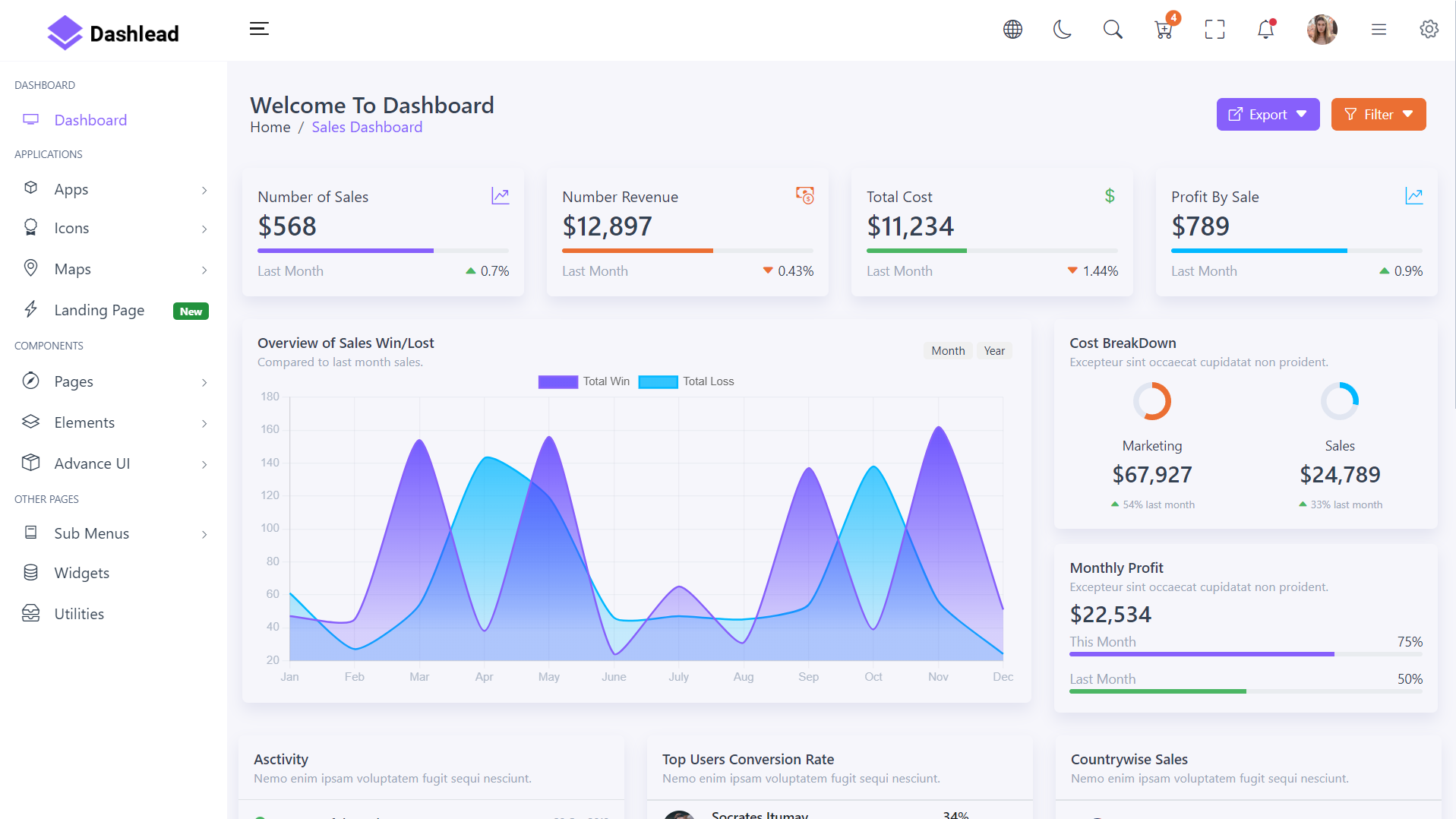Click the Advance UI cube icon
The image size is (1456, 819).
click(x=30, y=462)
